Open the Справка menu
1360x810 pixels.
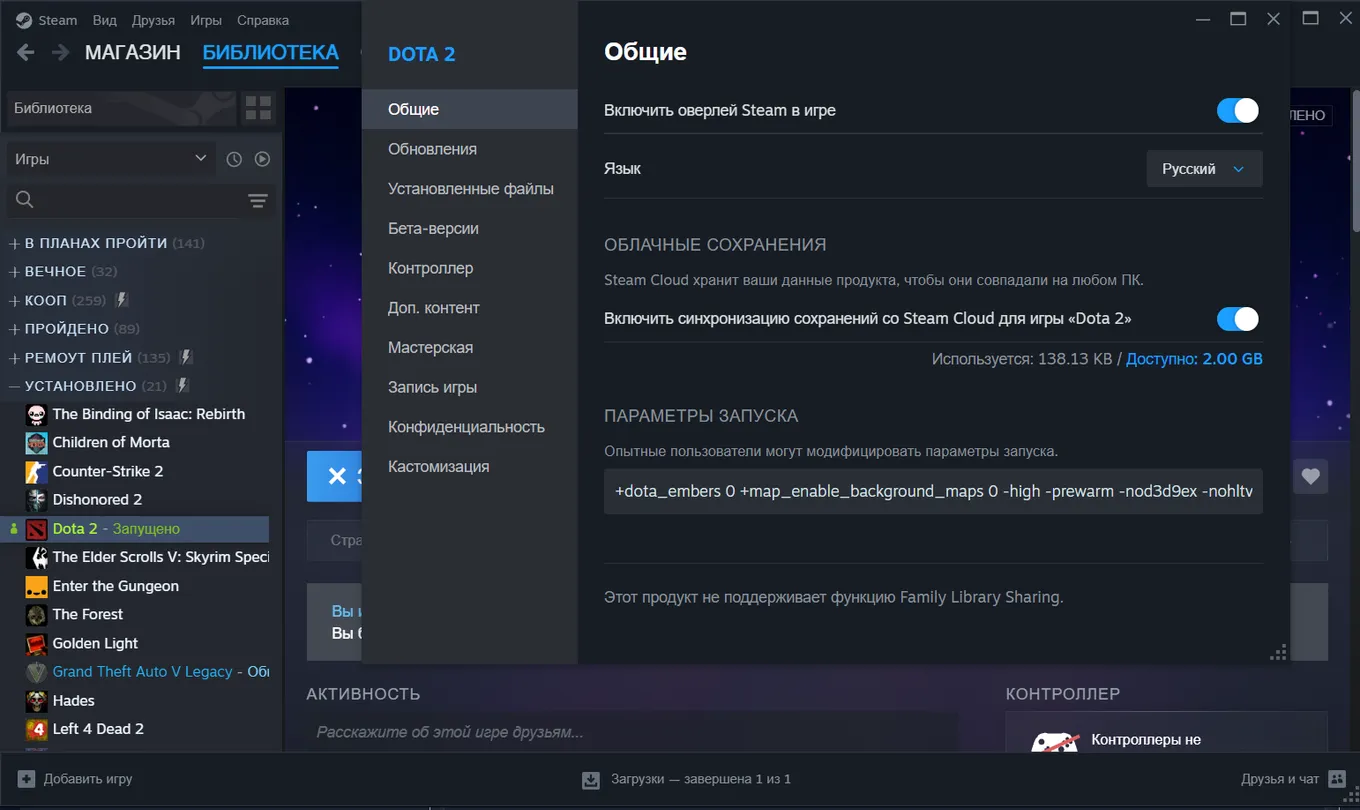click(x=263, y=20)
